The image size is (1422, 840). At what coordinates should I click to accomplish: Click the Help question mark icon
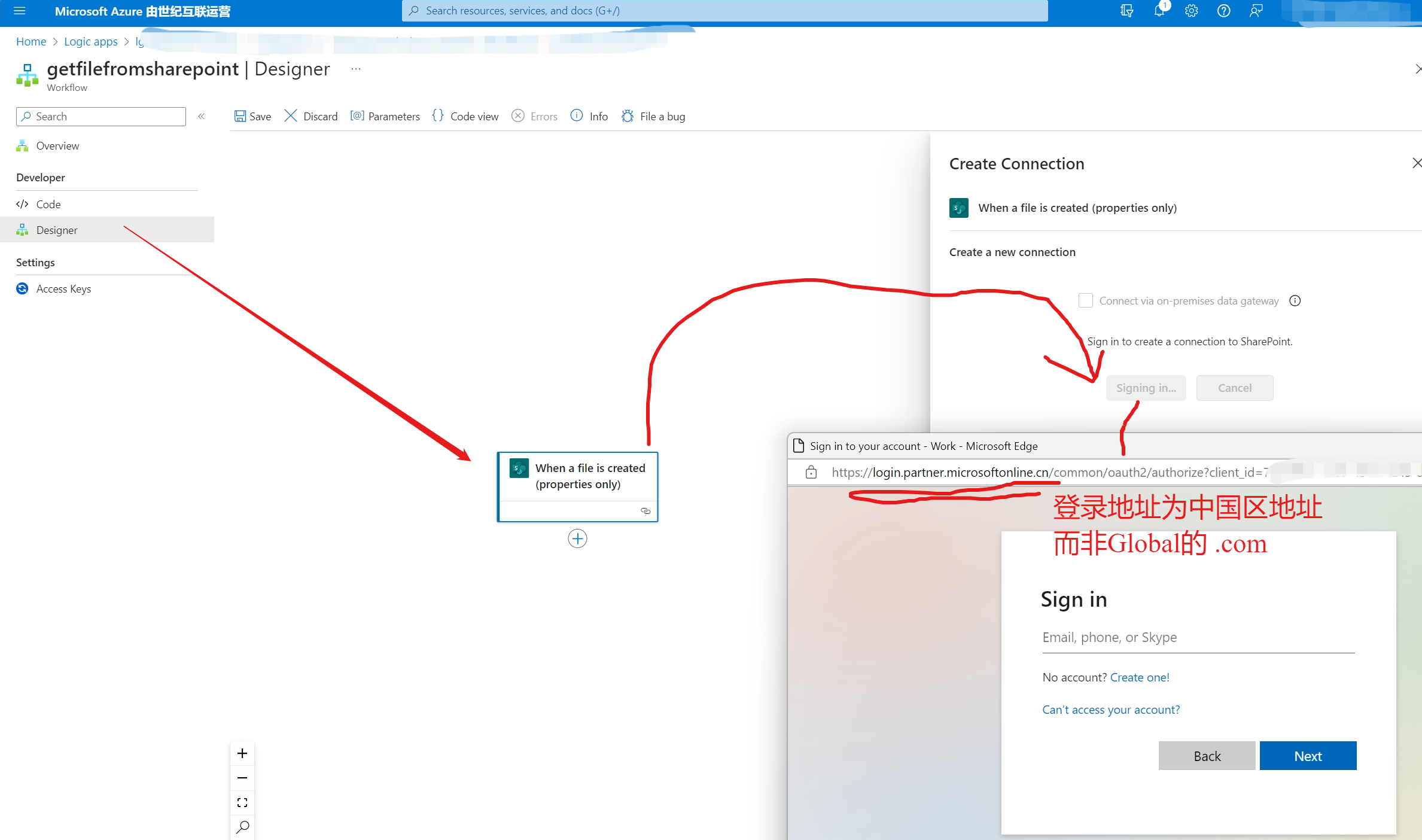coord(1223,11)
